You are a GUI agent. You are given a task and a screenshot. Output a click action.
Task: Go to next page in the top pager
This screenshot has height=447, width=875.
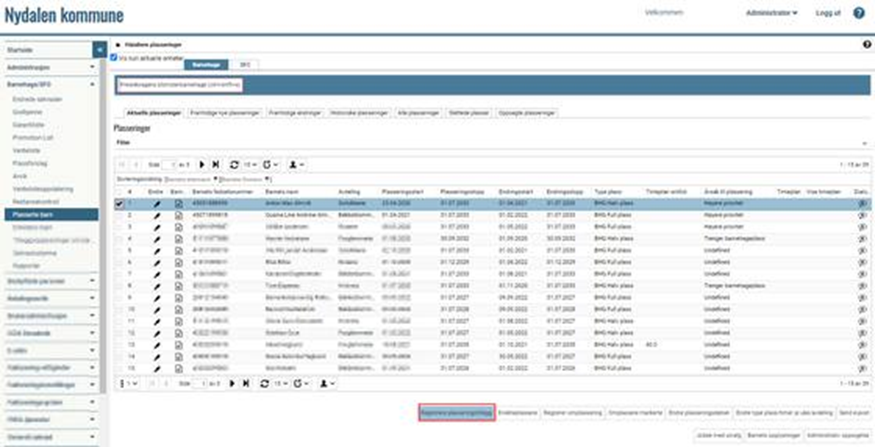(202, 163)
